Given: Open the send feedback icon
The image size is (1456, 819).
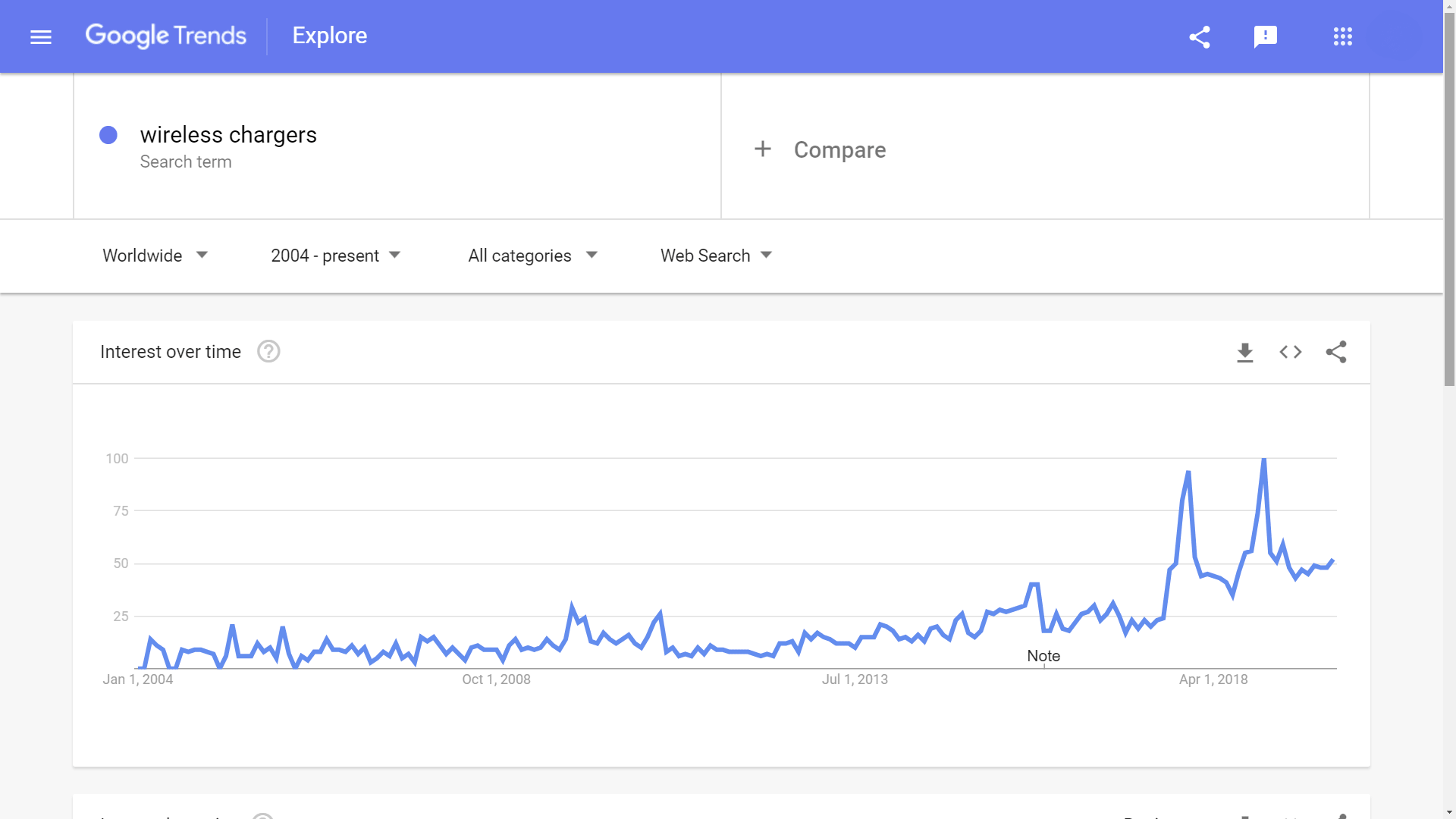Looking at the screenshot, I should pos(1266,36).
